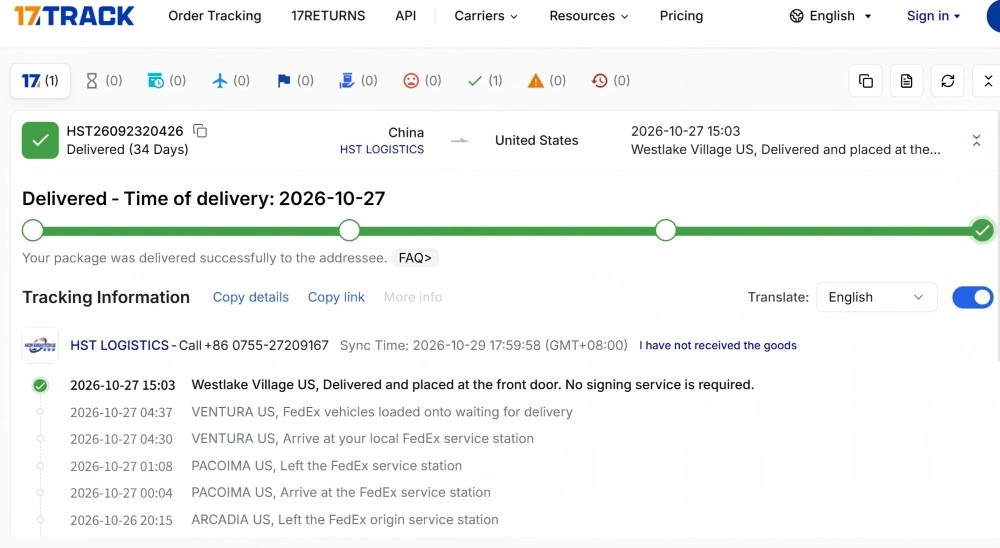1000x548 pixels.
Task: Filter by Pick Up flag tab
Action: [295, 80]
